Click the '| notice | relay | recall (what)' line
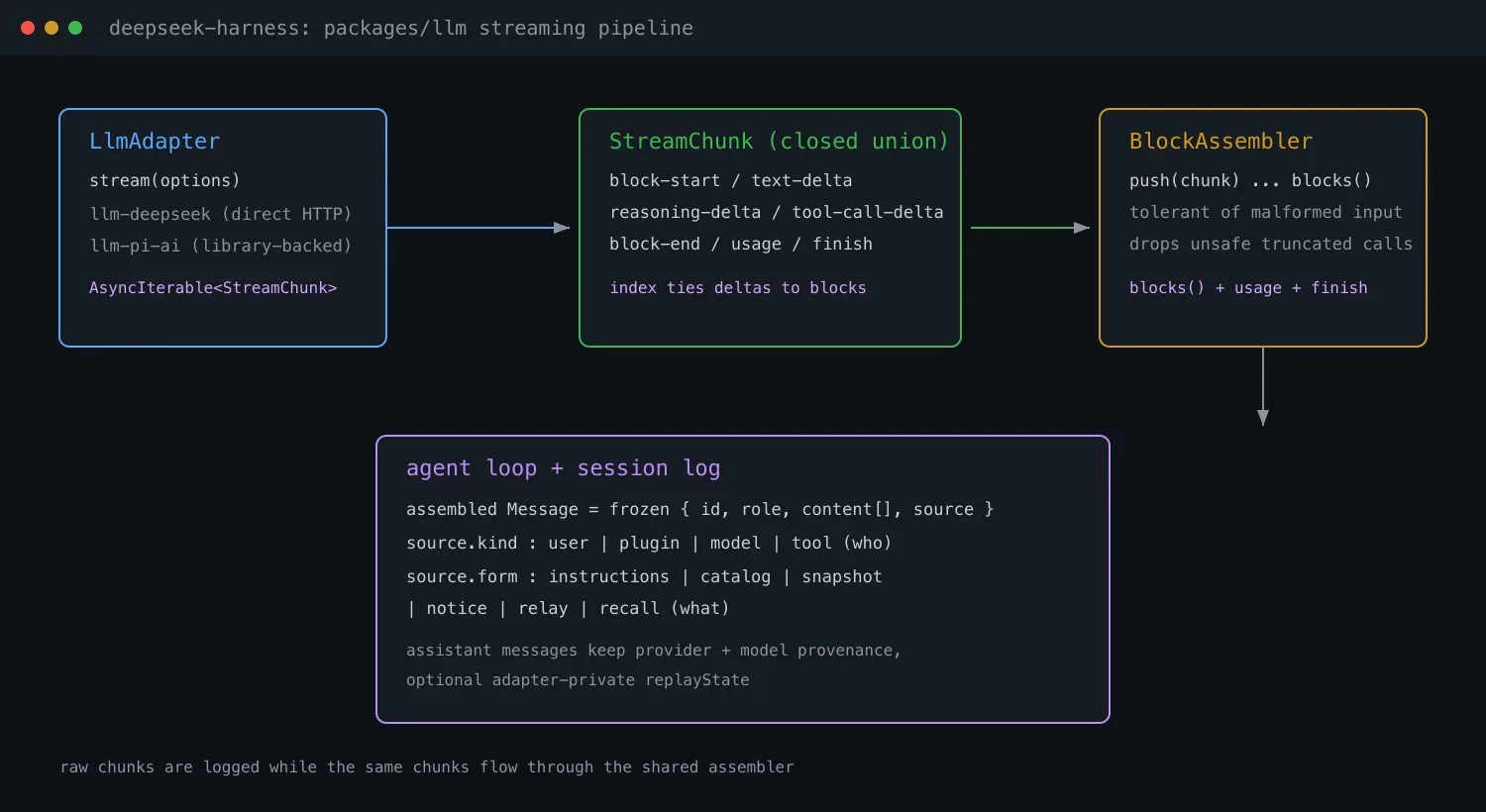Screen dimensions: 1486x812 point(568,608)
